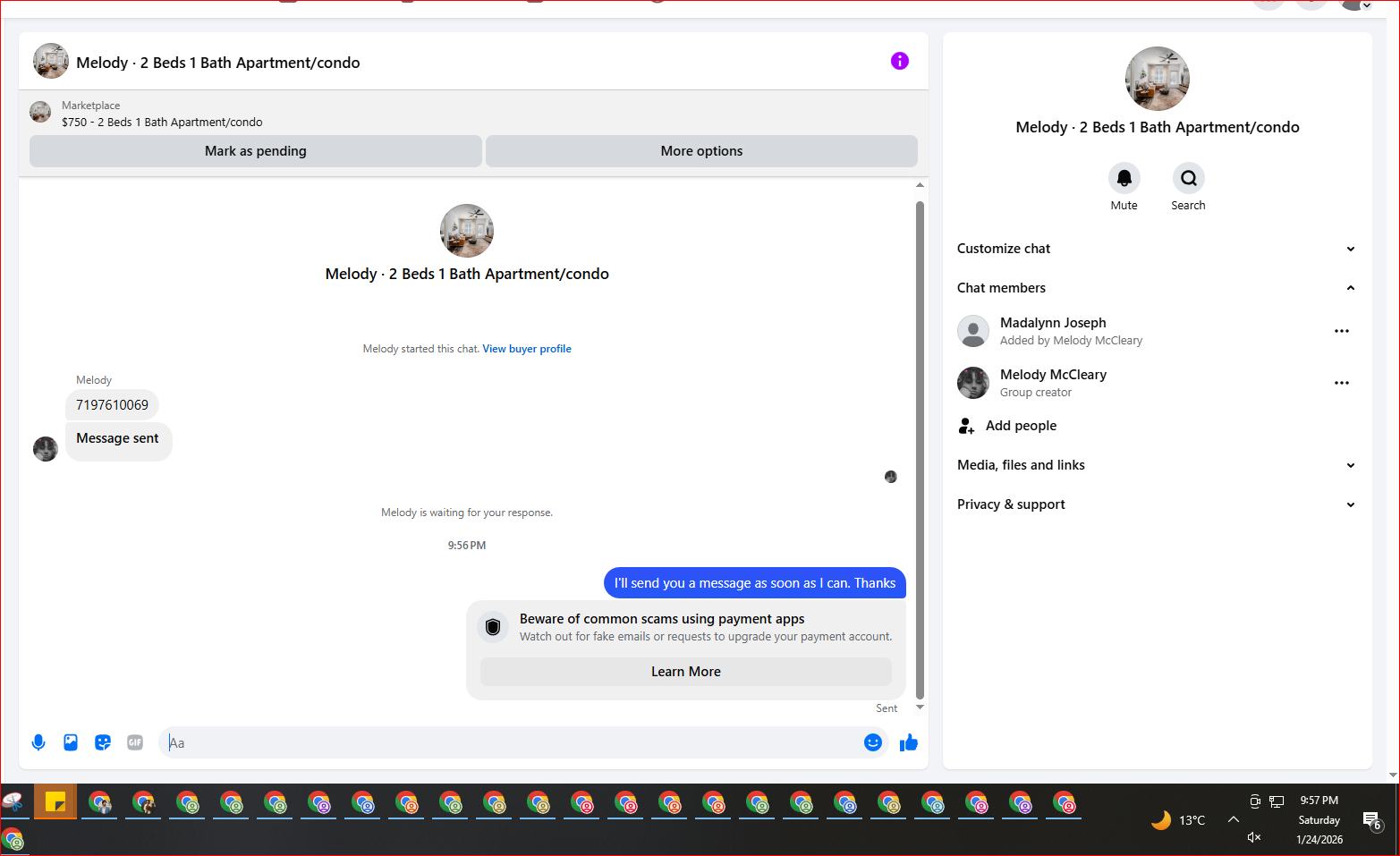
Task: Click network icon in system tray
Action: (x=1277, y=801)
